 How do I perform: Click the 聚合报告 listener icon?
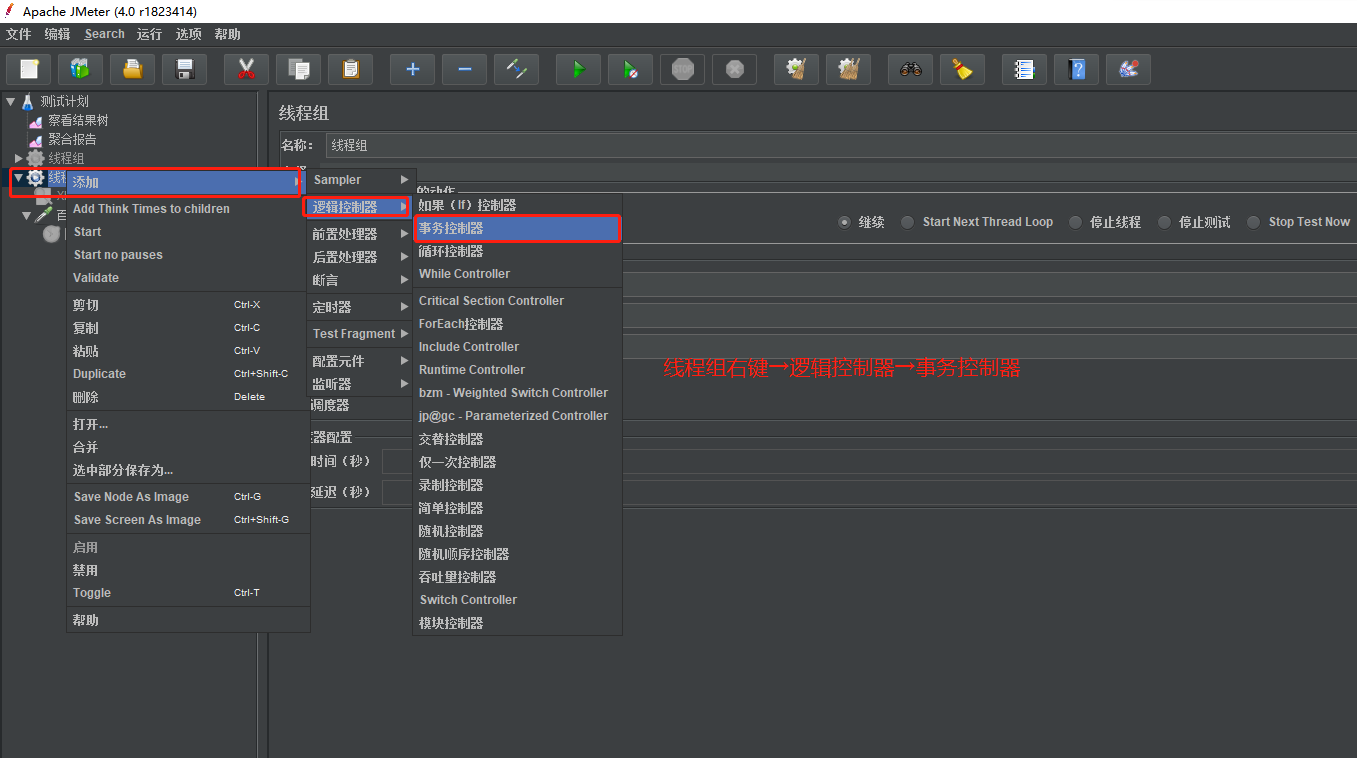36,139
